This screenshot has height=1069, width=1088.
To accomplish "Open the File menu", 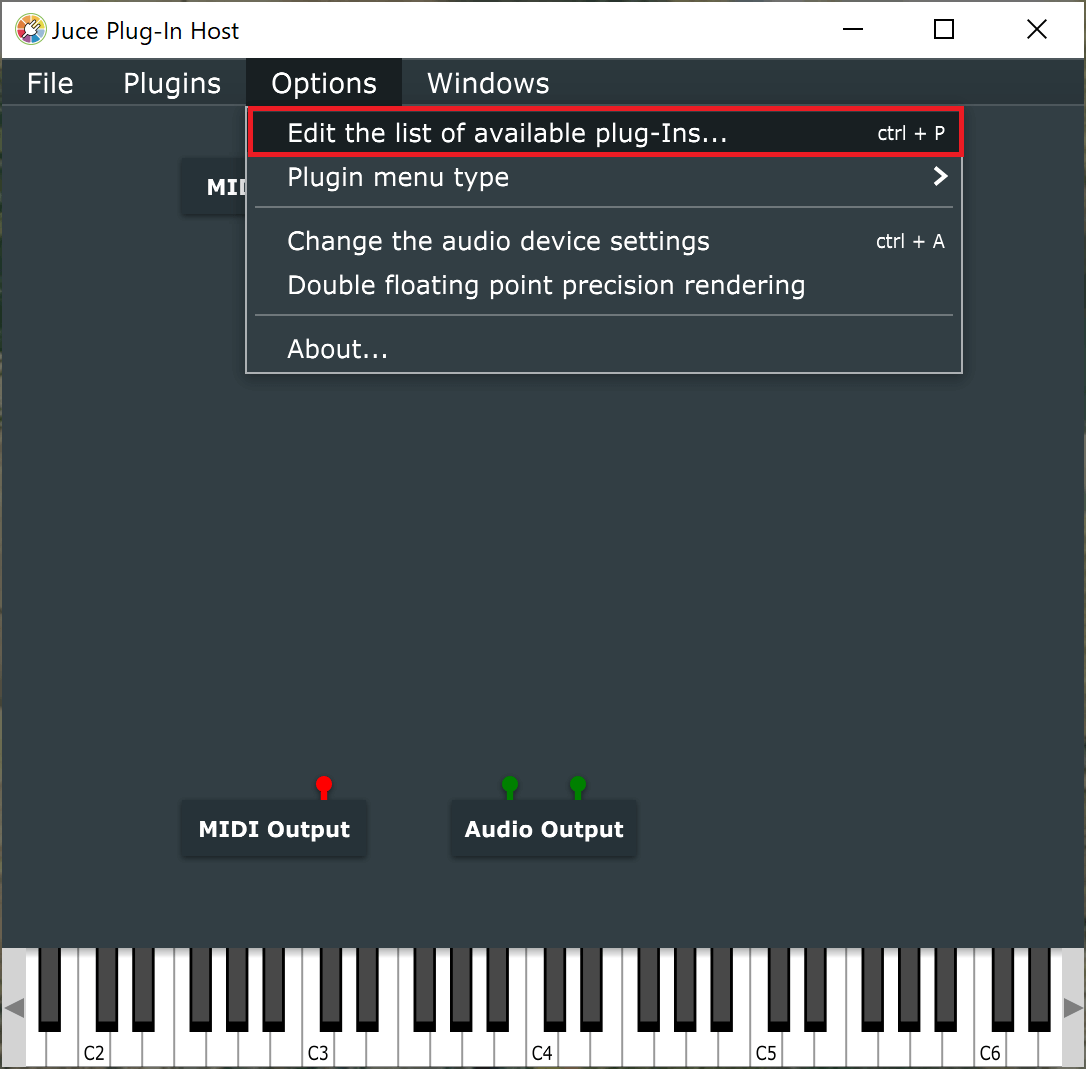I will point(50,83).
